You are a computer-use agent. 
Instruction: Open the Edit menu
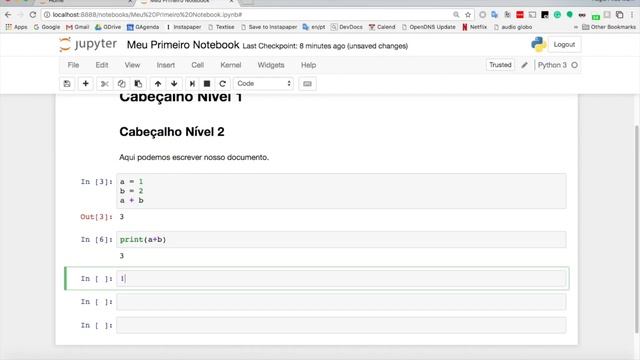pyautogui.click(x=102, y=65)
